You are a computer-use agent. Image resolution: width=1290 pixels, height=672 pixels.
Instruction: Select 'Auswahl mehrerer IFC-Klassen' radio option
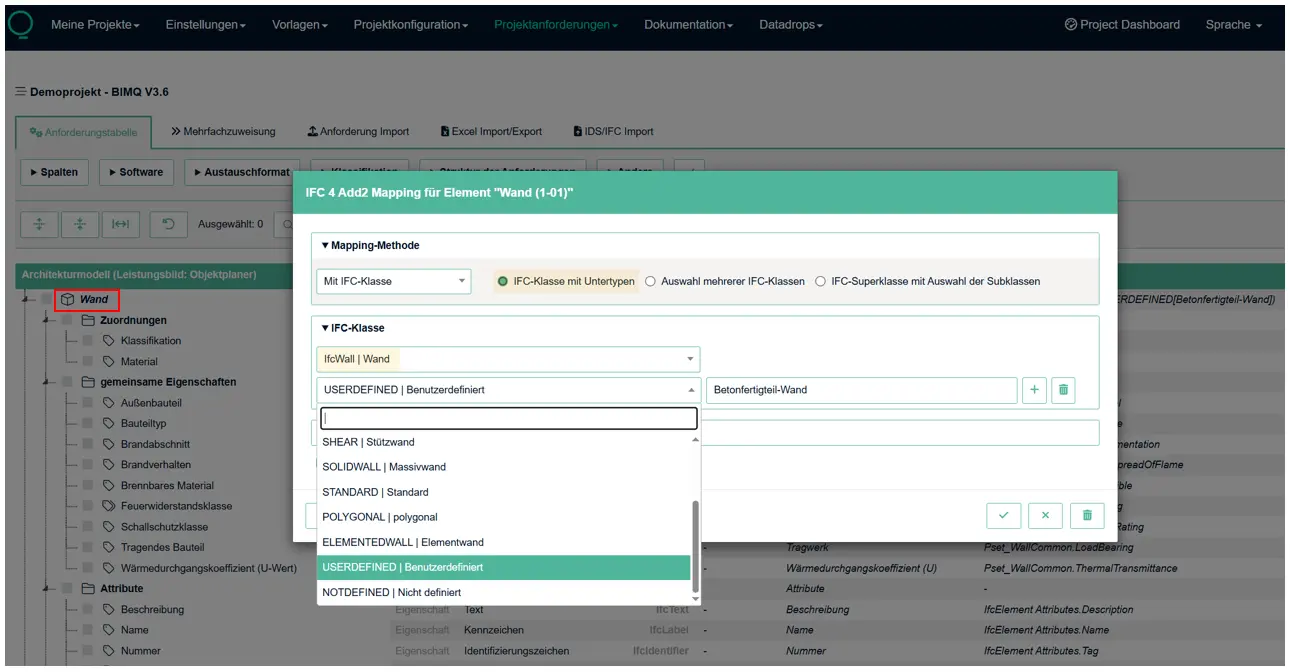(651, 281)
